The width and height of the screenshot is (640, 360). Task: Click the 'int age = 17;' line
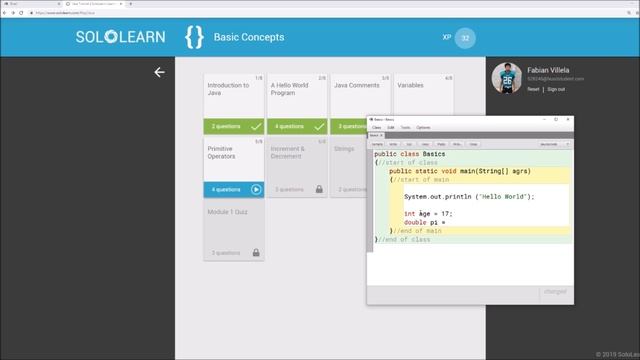pos(428,214)
